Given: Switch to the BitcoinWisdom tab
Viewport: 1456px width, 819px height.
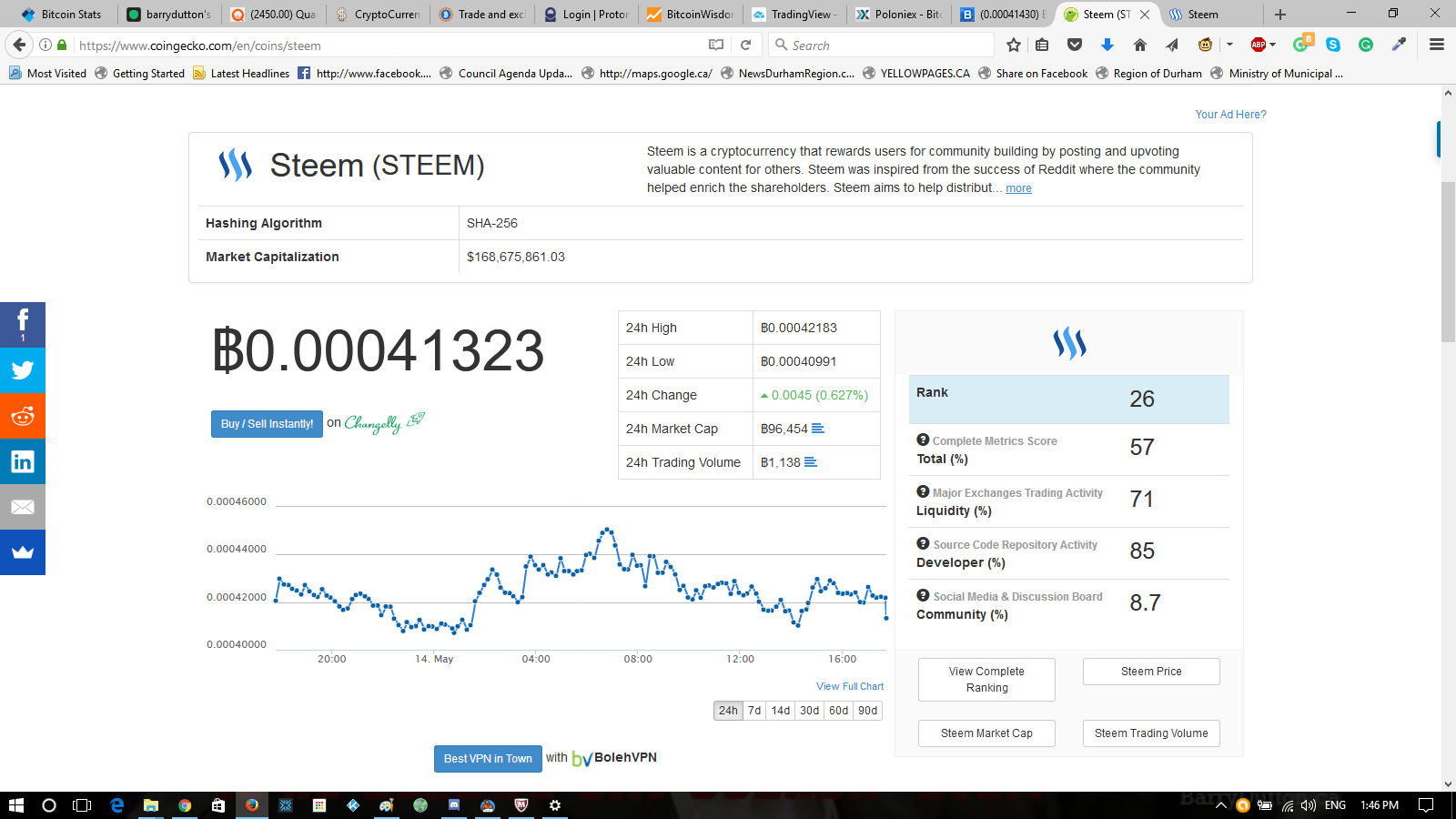Looking at the screenshot, I should [691, 14].
